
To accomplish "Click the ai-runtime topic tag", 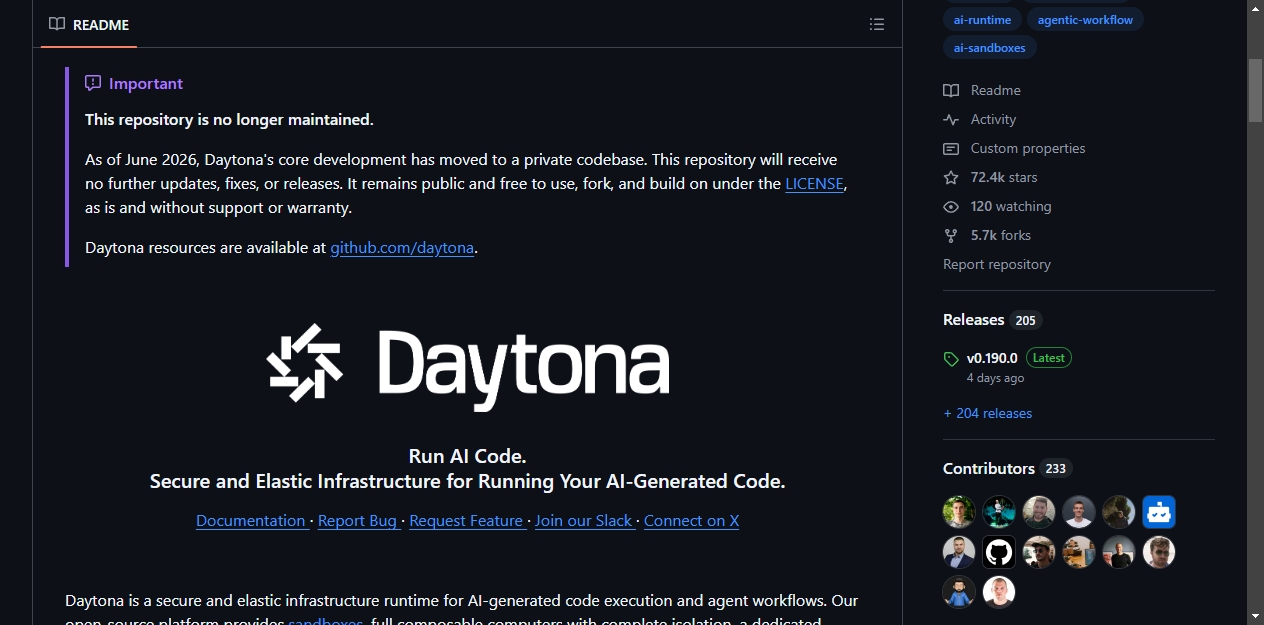I will click(982, 20).
